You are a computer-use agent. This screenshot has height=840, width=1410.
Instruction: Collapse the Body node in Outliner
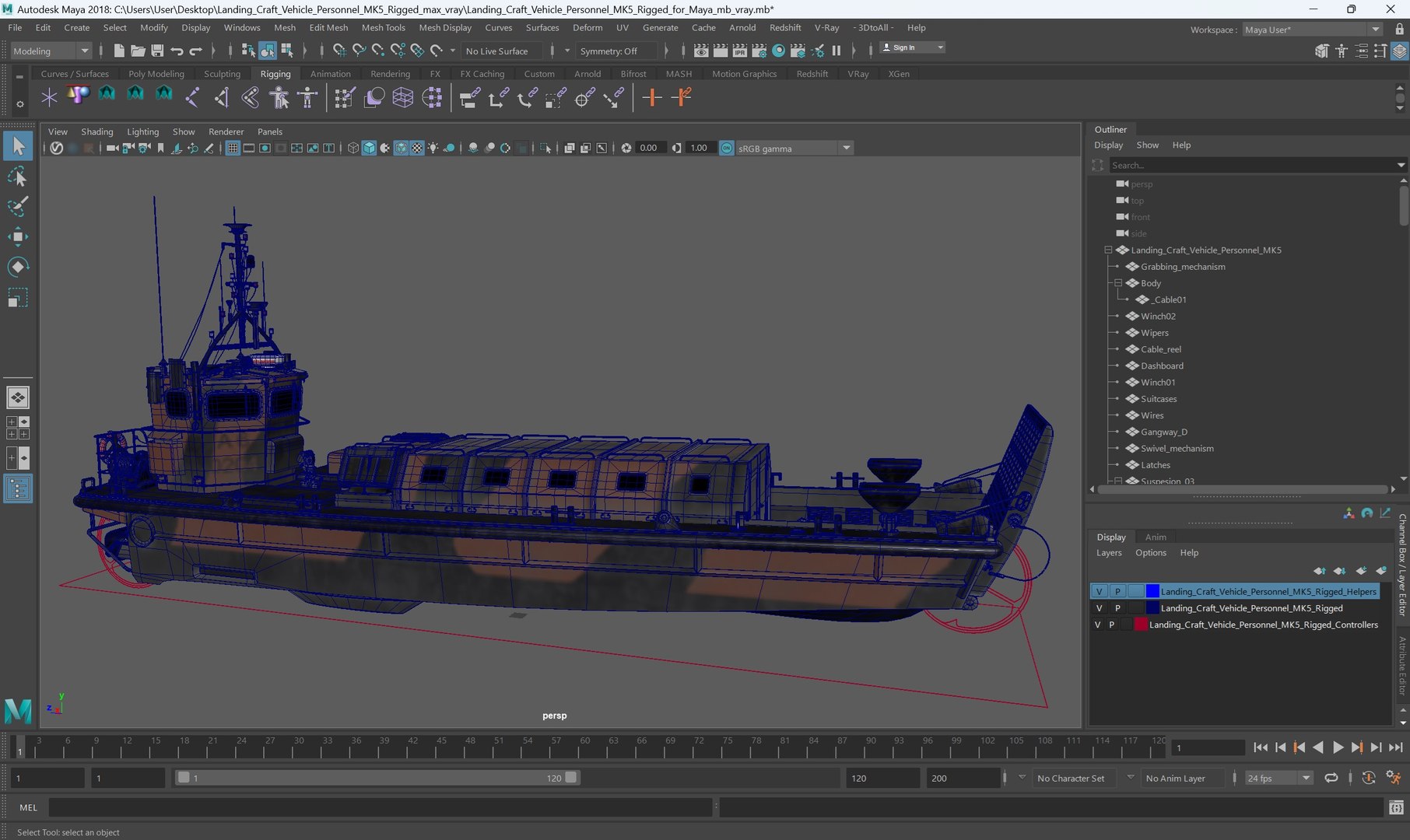[x=1118, y=283]
